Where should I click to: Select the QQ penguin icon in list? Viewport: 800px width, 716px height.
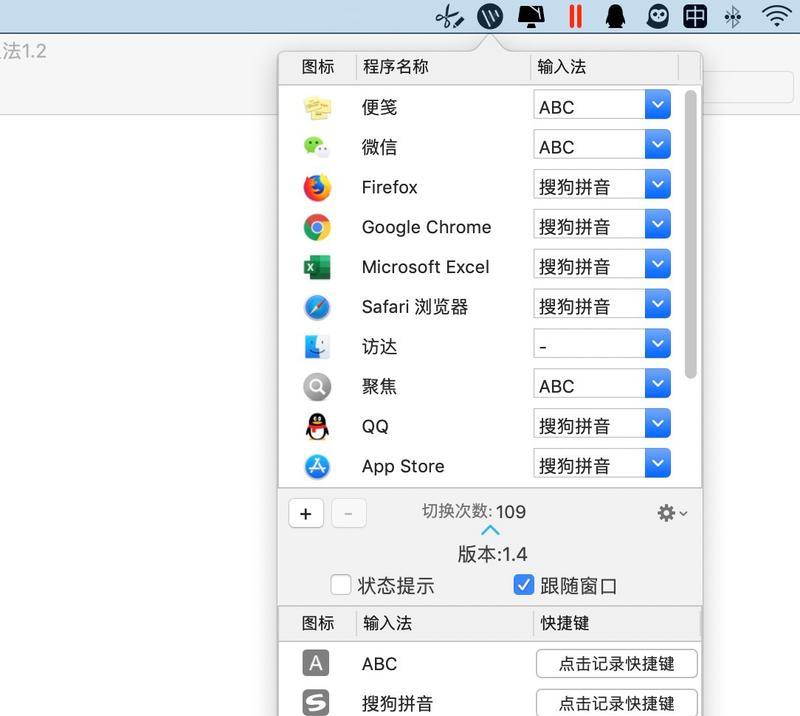coord(317,427)
